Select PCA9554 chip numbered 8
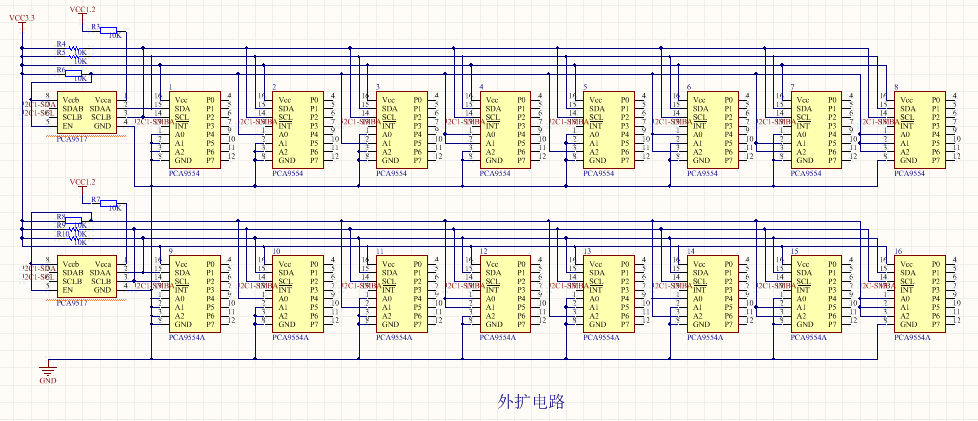This screenshot has width=978, height=421. [919, 130]
